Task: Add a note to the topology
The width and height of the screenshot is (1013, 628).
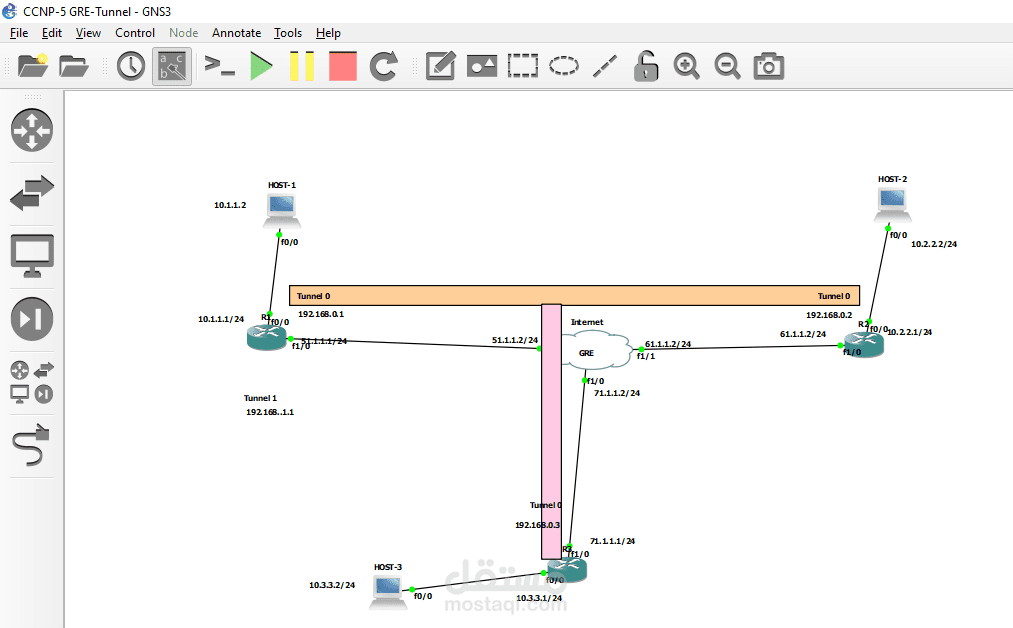Action: (441, 66)
